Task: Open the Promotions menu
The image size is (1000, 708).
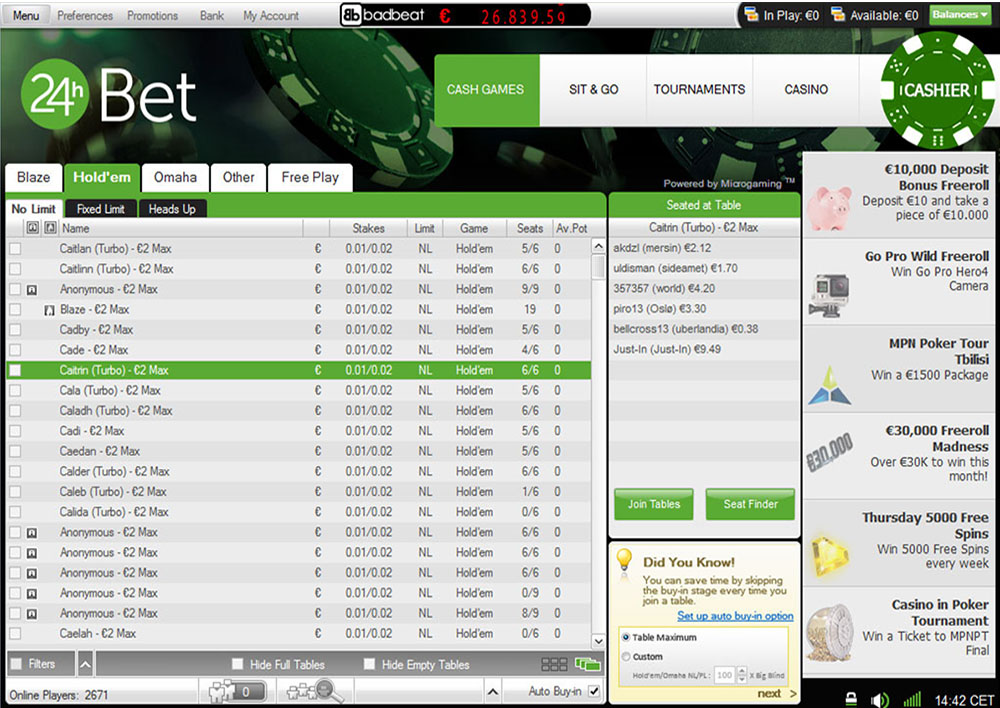Action: tap(152, 15)
